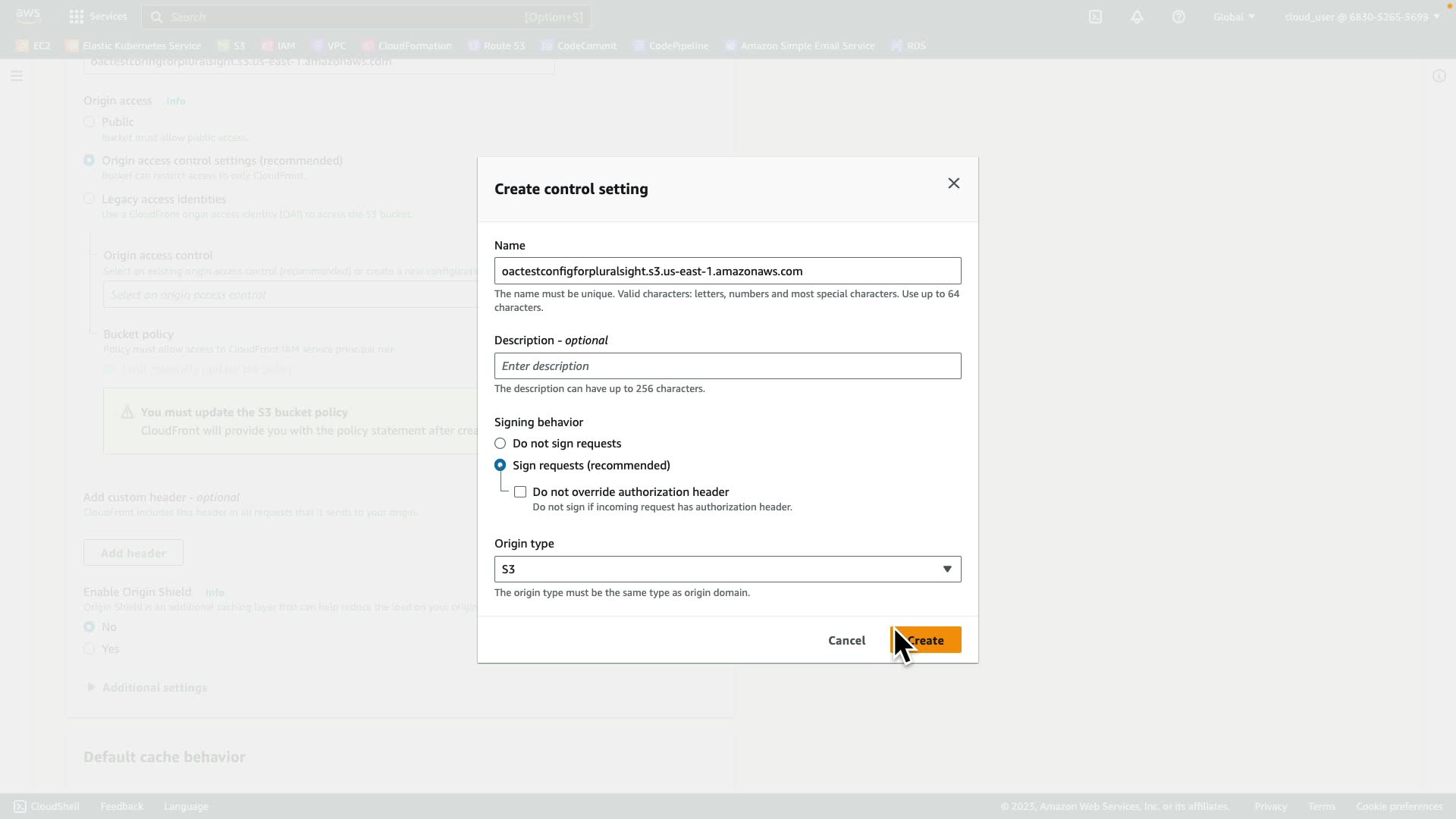The image size is (1456, 819).
Task: Go to the AWS logo home
Action: pos(28,16)
